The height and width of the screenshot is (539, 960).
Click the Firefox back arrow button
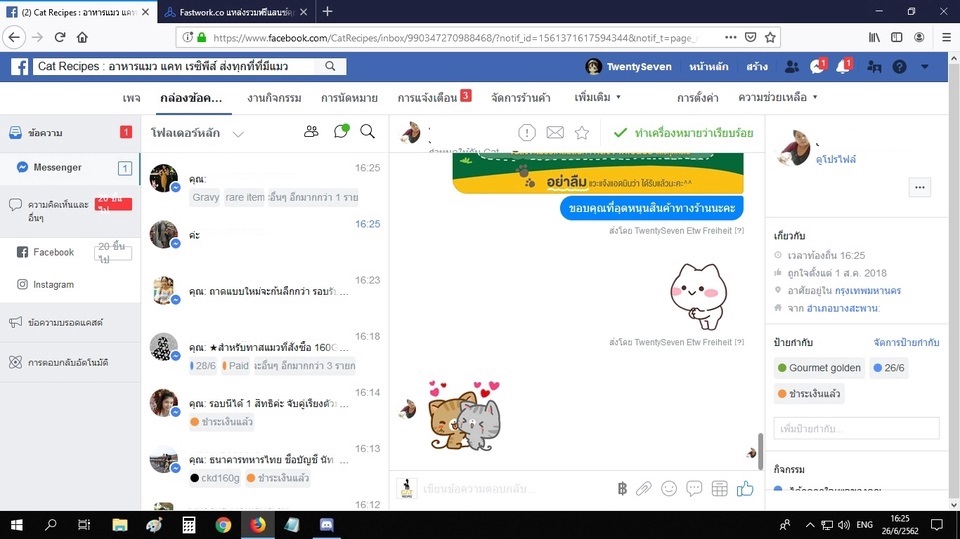coord(14,37)
